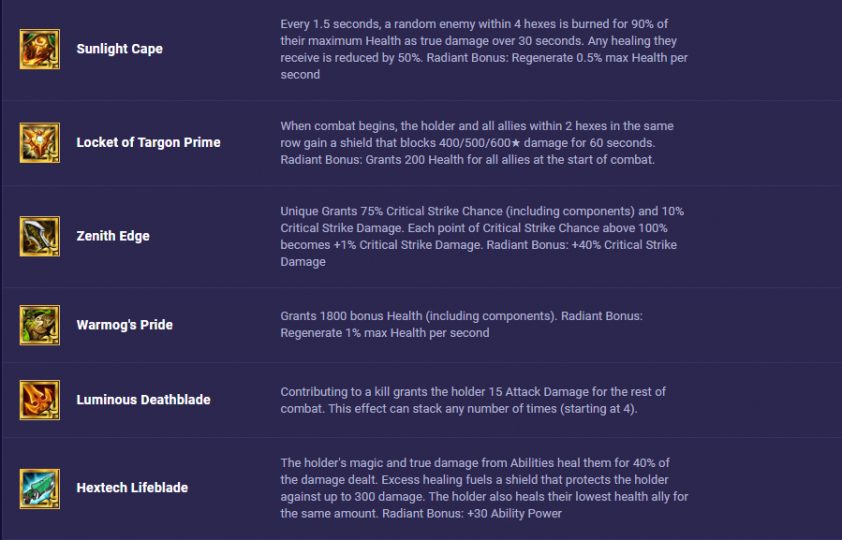The width and height of the screenshot is (842, 540).
Task: Click the Warmog's Pride bonus Health description
Action: 461,324
